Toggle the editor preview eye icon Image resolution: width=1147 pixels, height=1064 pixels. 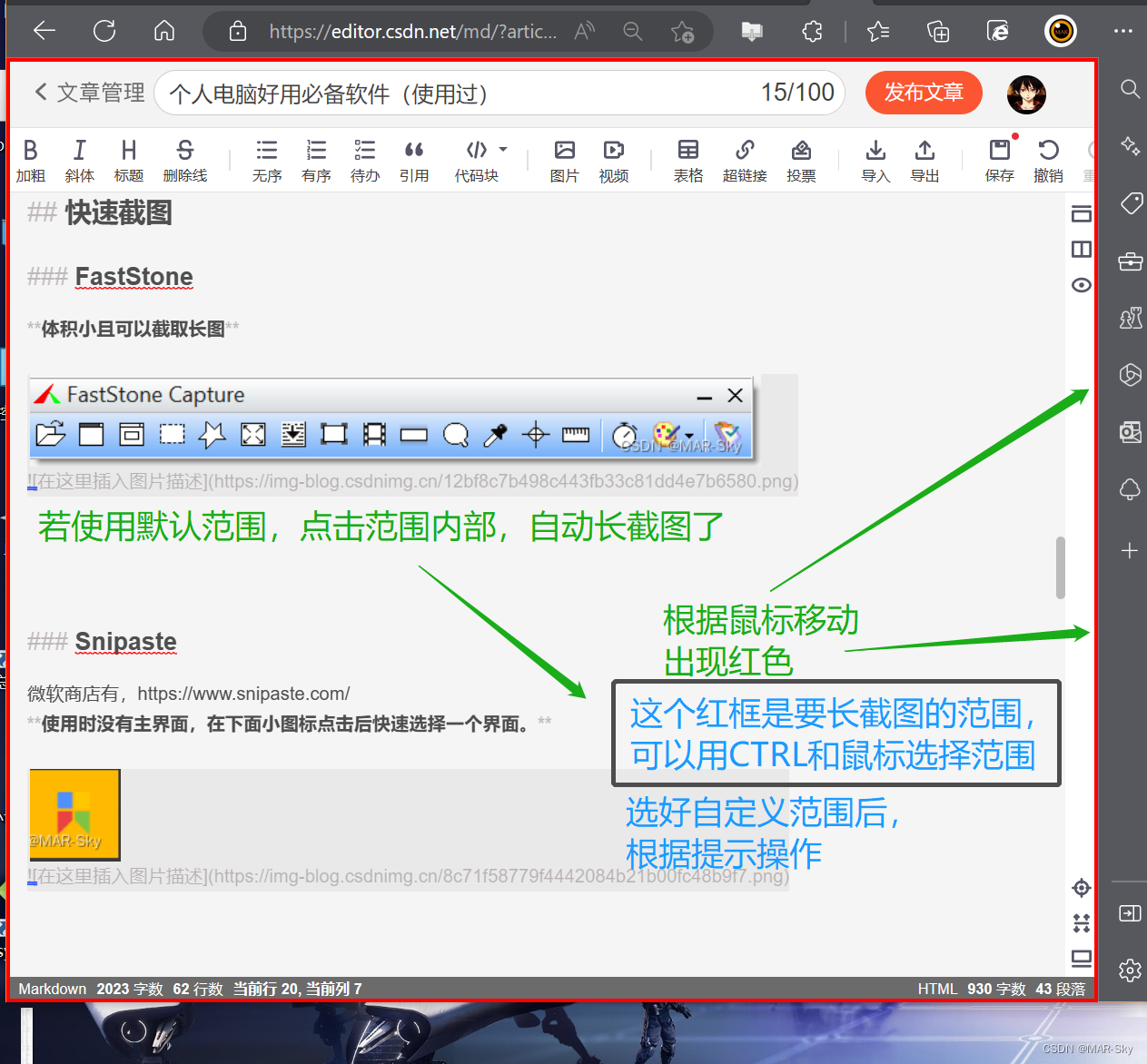(x=1081, y=285)
